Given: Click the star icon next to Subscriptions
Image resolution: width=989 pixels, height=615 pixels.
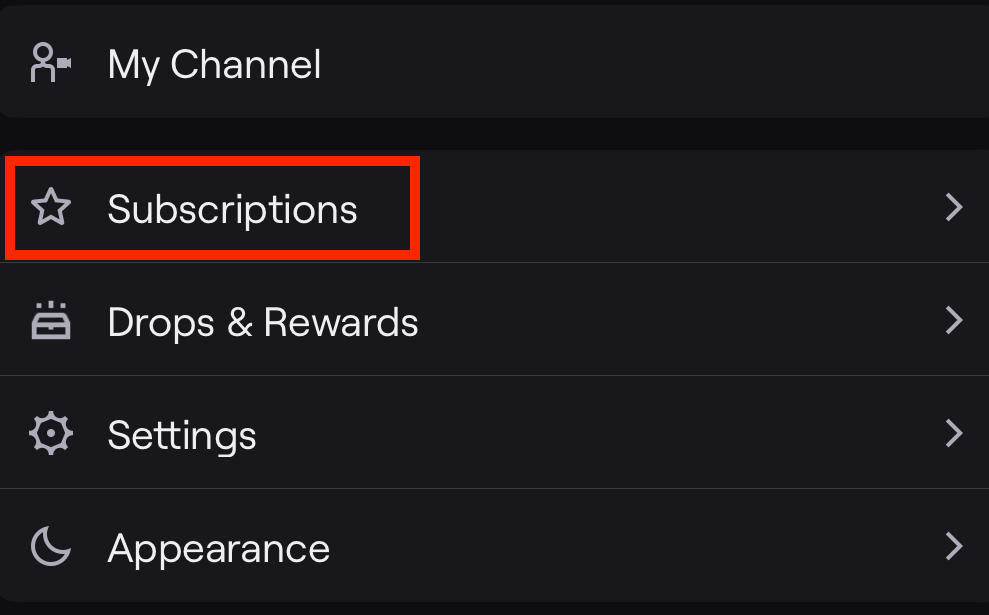Looking at the screenshot, I should (x=49, y=208).
